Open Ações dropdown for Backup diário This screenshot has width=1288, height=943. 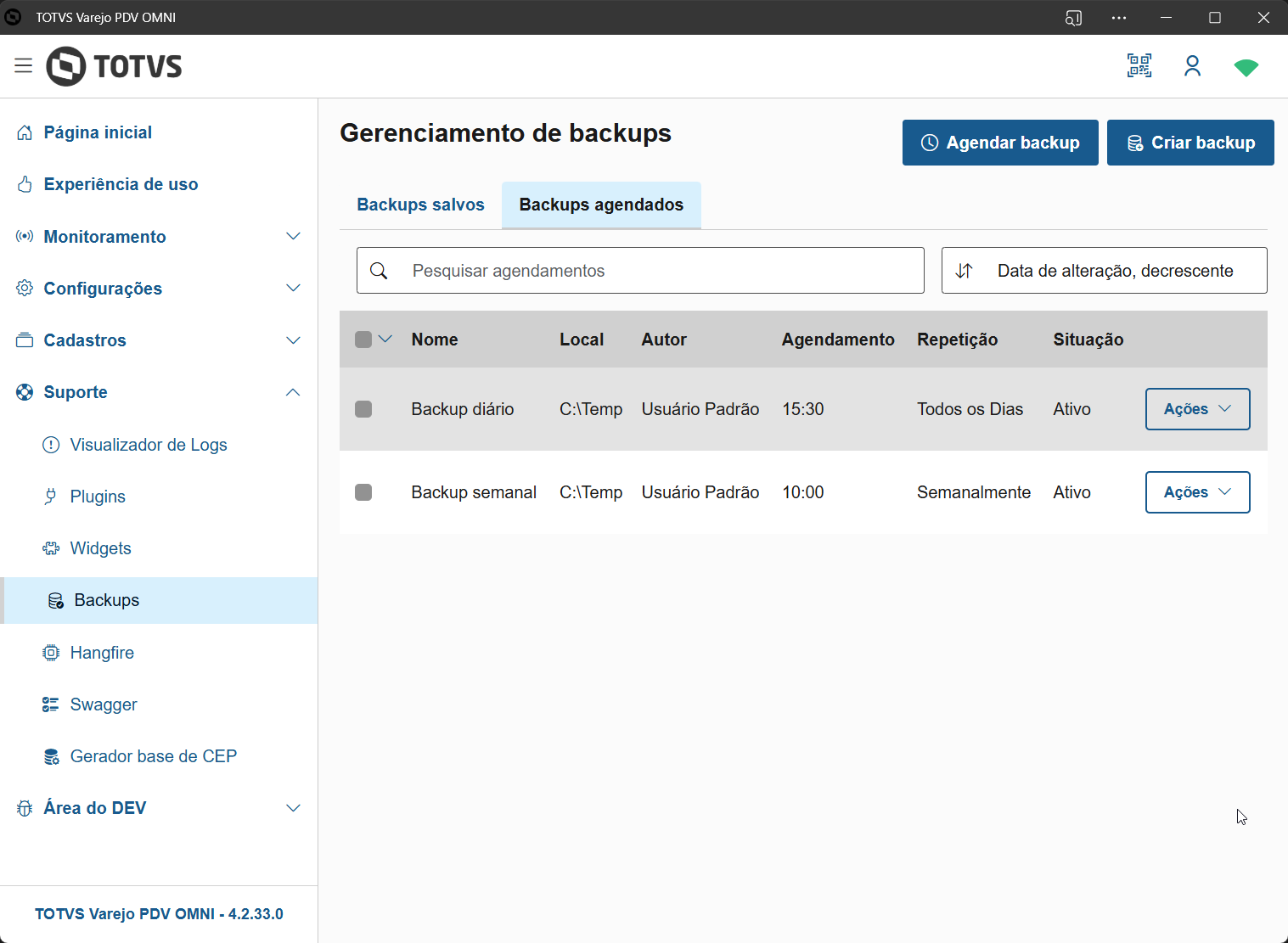(x=1197, y=409)
